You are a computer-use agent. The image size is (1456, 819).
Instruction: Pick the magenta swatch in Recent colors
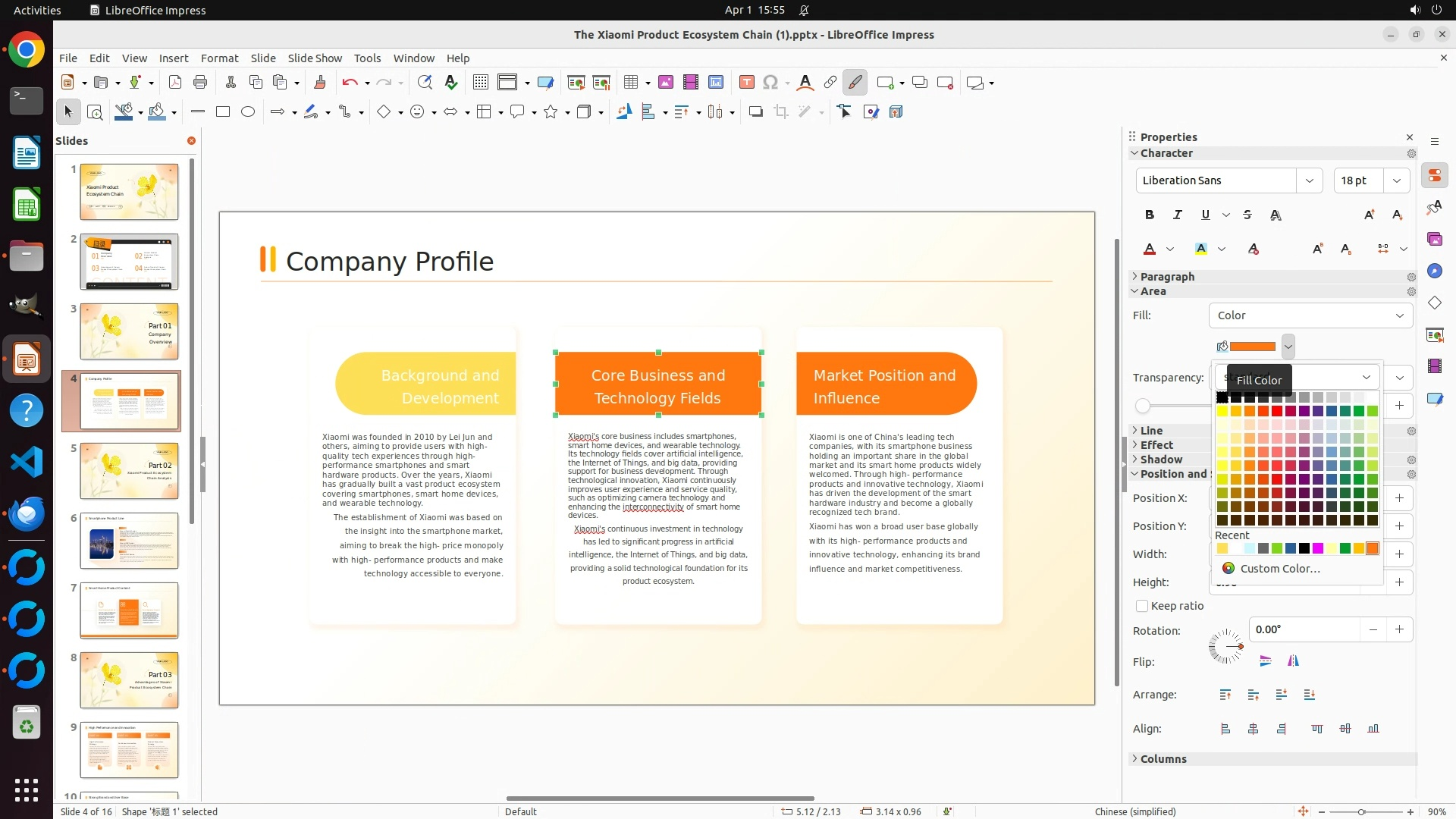1318,549
